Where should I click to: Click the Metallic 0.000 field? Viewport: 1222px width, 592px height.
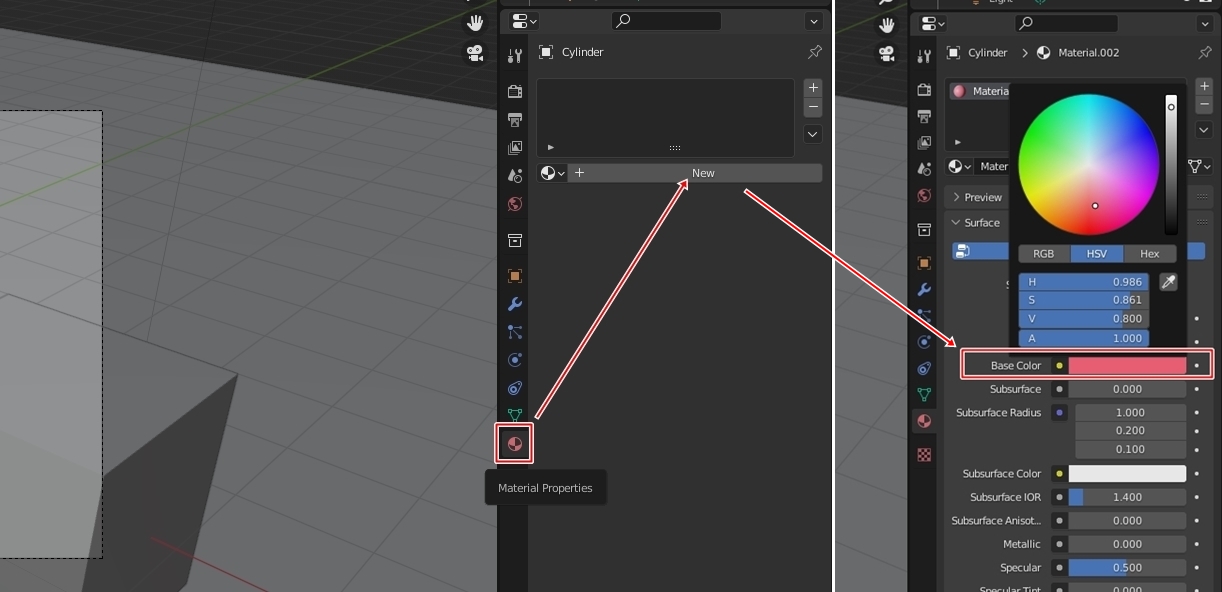pyautogui.click(x=1127, y=544)
